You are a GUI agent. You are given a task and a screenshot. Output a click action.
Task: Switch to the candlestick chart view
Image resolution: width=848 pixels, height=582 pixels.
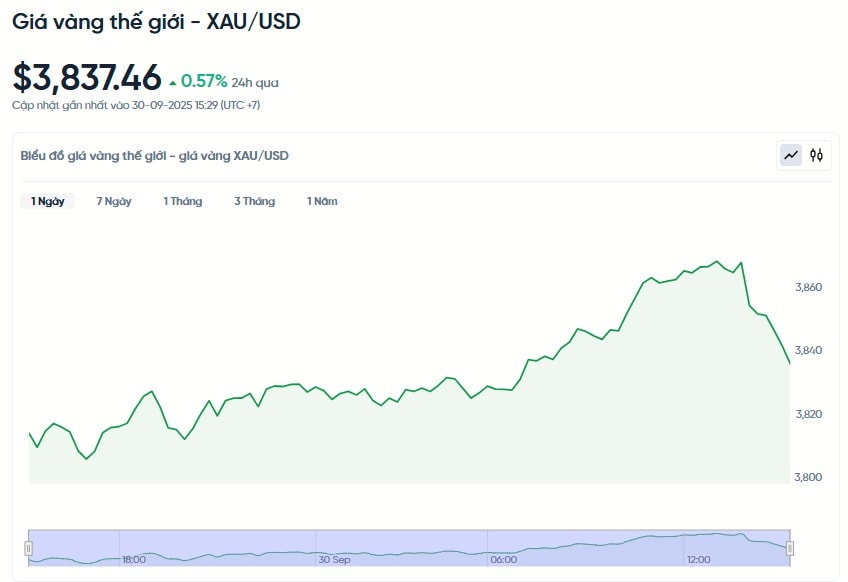(817, 155)
